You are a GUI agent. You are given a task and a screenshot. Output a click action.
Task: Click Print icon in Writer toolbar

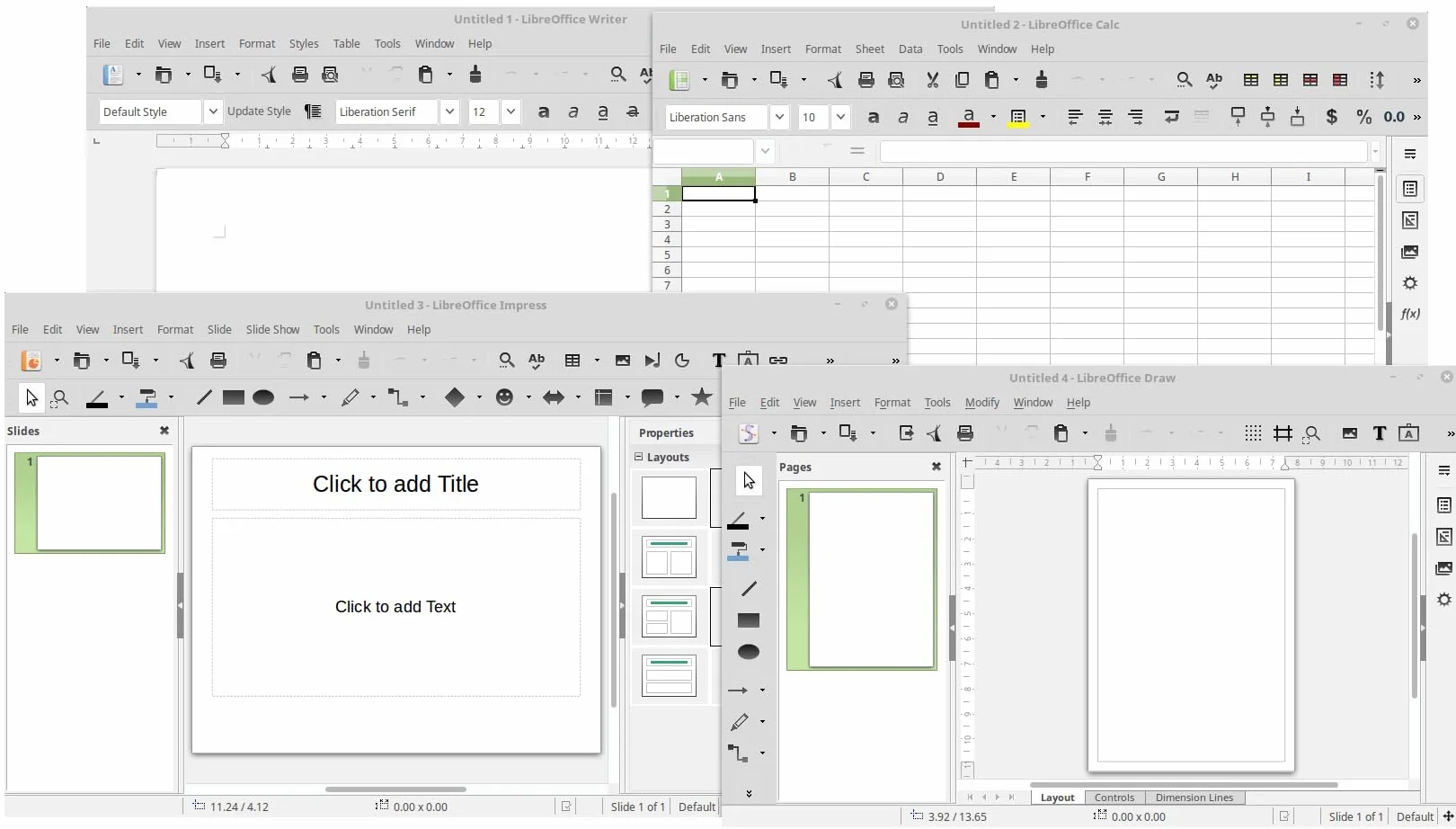(300, 75)
